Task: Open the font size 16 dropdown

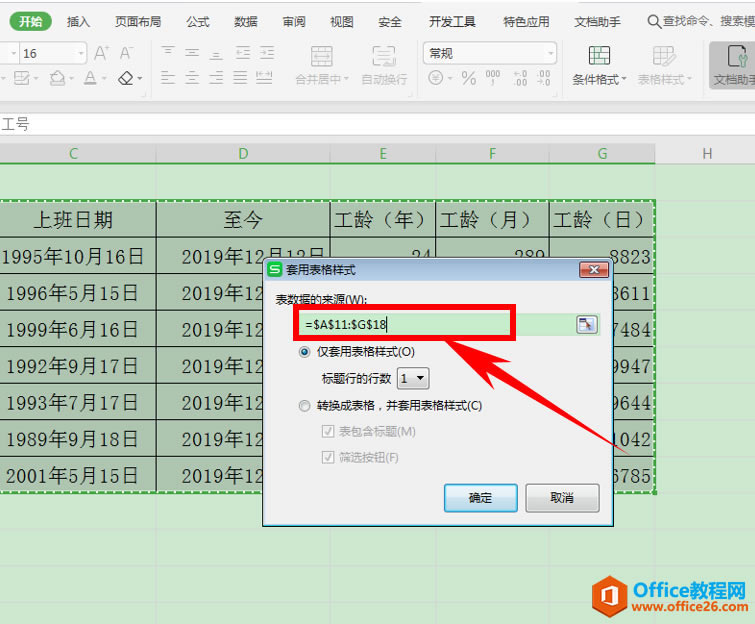Action: pos(81,53)
